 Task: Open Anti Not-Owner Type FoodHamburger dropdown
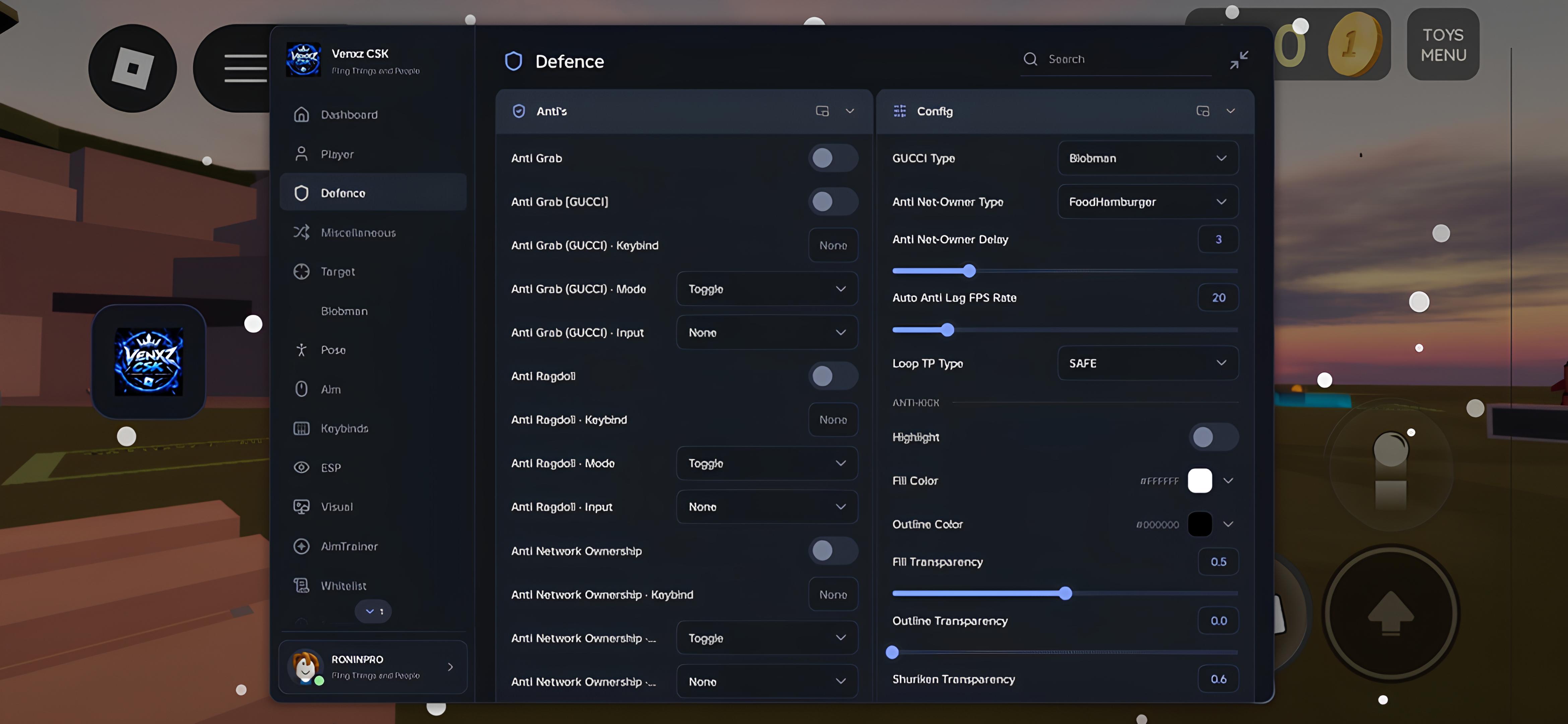pyautogui.click(x=1148, y=201)
